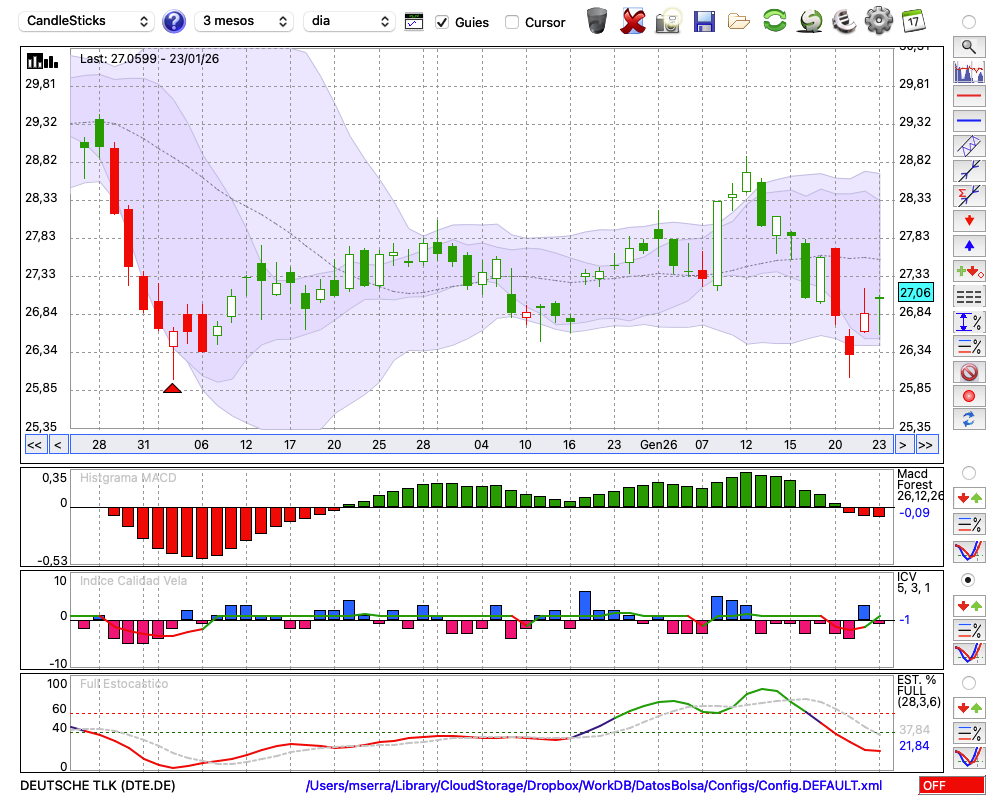The height and width of the screenshot is (800, 1000).
Task: Select the sigma regression line tool
Action: pyautogui.click(x=969, y=196)
